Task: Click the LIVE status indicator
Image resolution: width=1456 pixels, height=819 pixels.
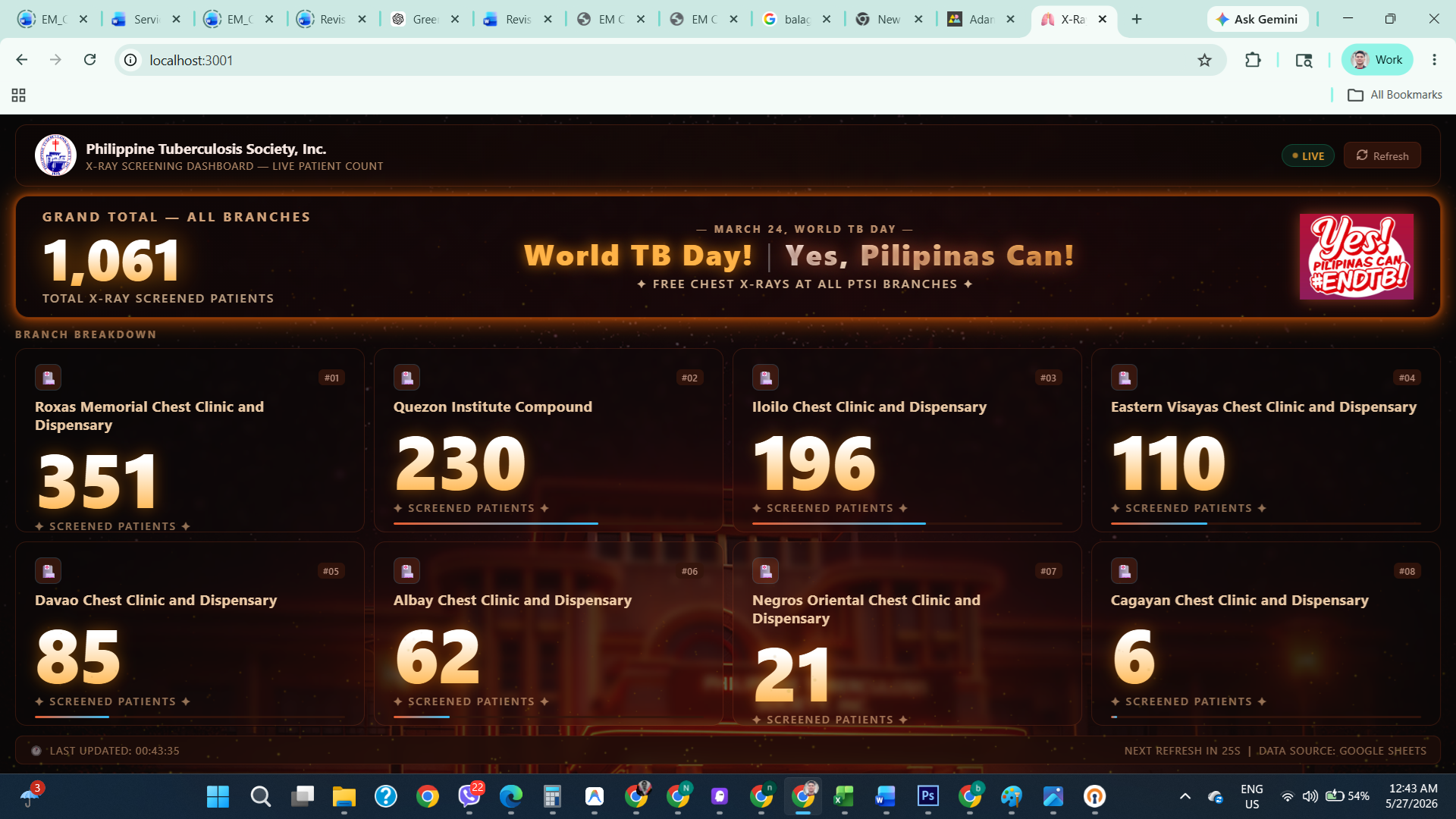Action: (x=1308, y=156)
